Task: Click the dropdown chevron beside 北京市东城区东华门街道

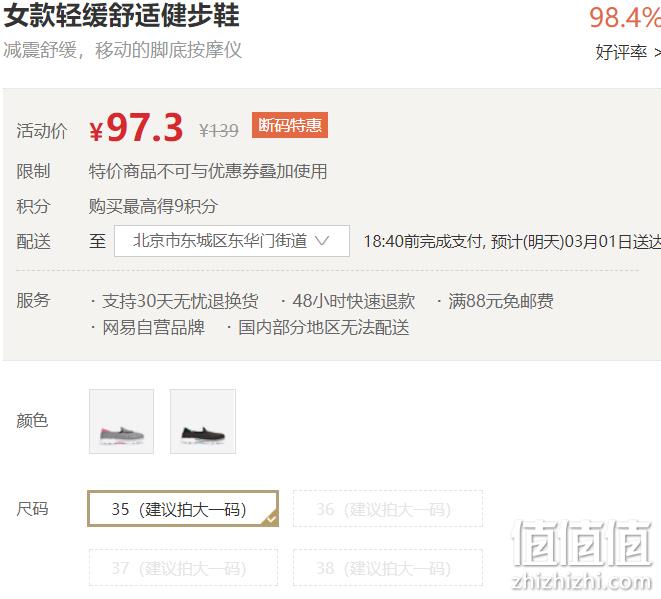Action: click(322, 241)
